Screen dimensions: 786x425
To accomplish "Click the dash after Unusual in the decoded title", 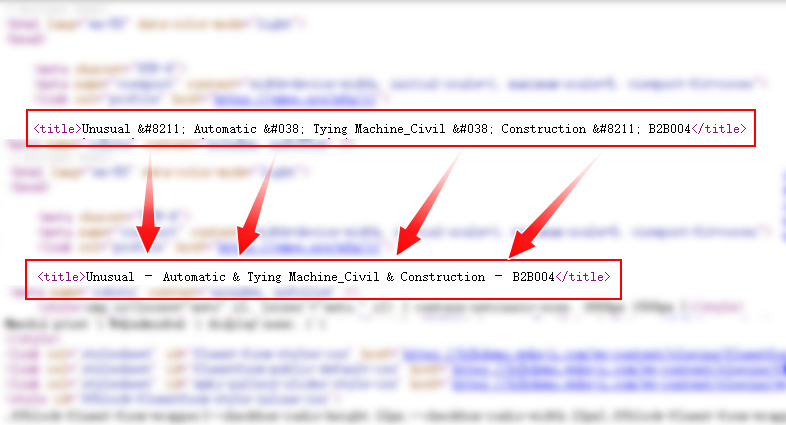I will pyautogui.click(x=148, y=276).
